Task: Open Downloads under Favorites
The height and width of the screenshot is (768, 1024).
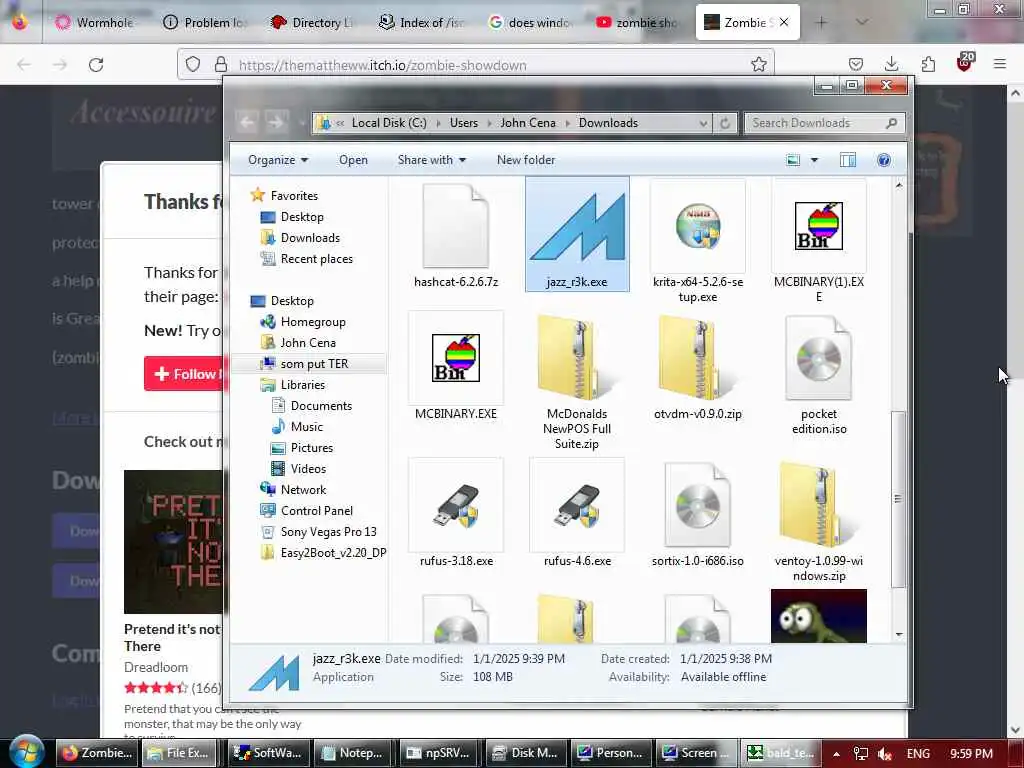Action: (310, 238)
